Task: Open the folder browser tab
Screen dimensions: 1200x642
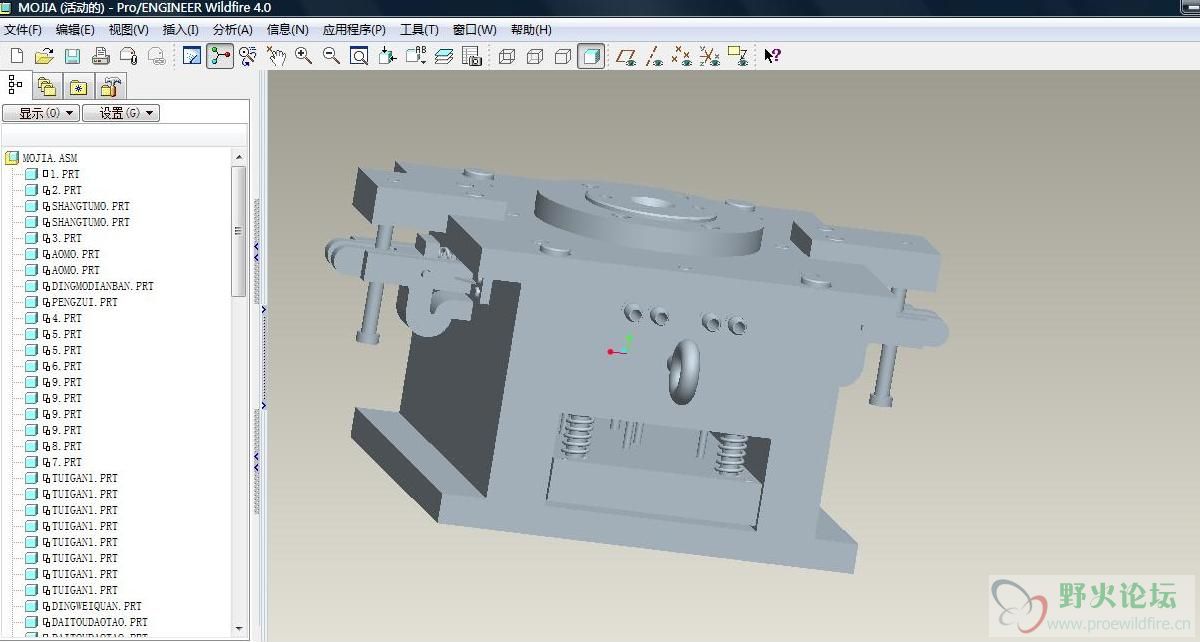Action: click(47, 87)
